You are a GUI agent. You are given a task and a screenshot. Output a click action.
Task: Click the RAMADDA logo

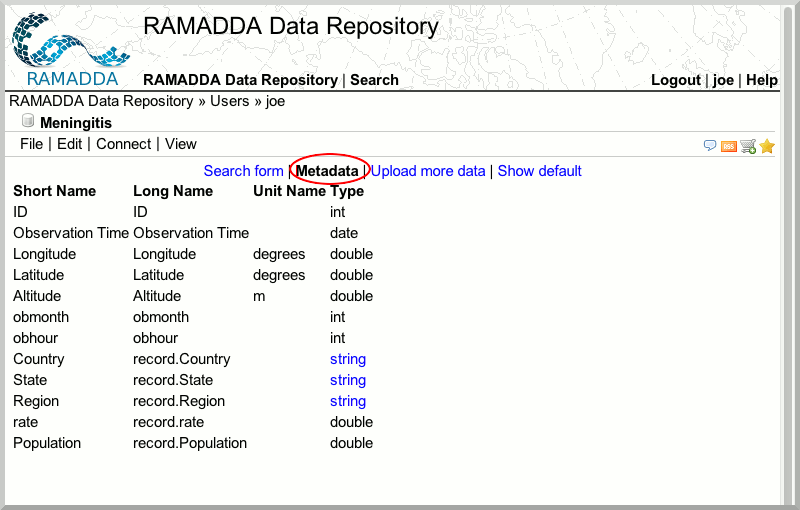point(70,50)
